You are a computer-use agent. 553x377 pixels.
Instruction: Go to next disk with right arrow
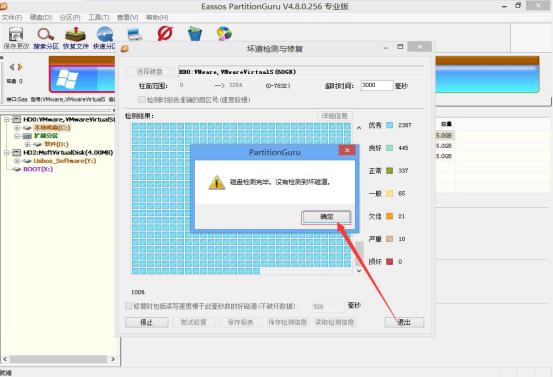[x=20, y=67]
